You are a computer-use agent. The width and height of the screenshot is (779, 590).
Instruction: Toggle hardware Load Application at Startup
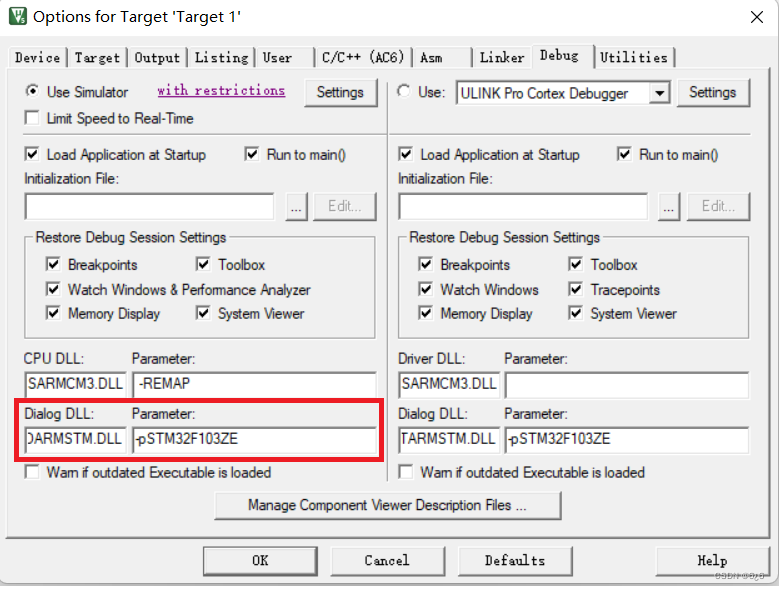405,154
